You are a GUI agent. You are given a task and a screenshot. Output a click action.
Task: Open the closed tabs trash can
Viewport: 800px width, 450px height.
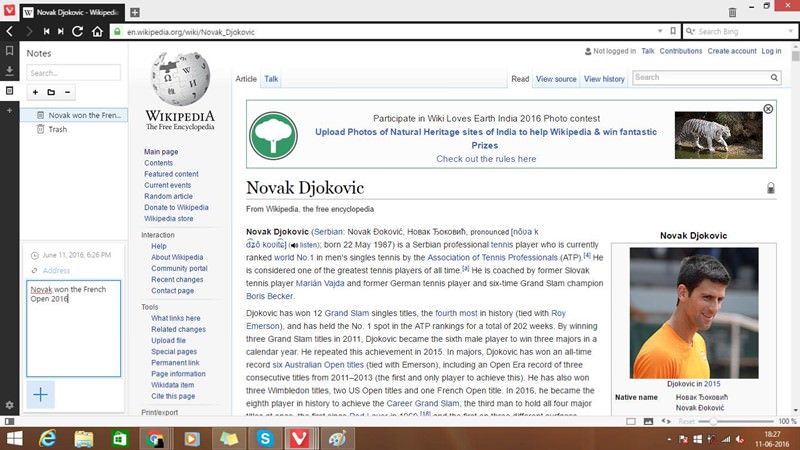(732, 12)
